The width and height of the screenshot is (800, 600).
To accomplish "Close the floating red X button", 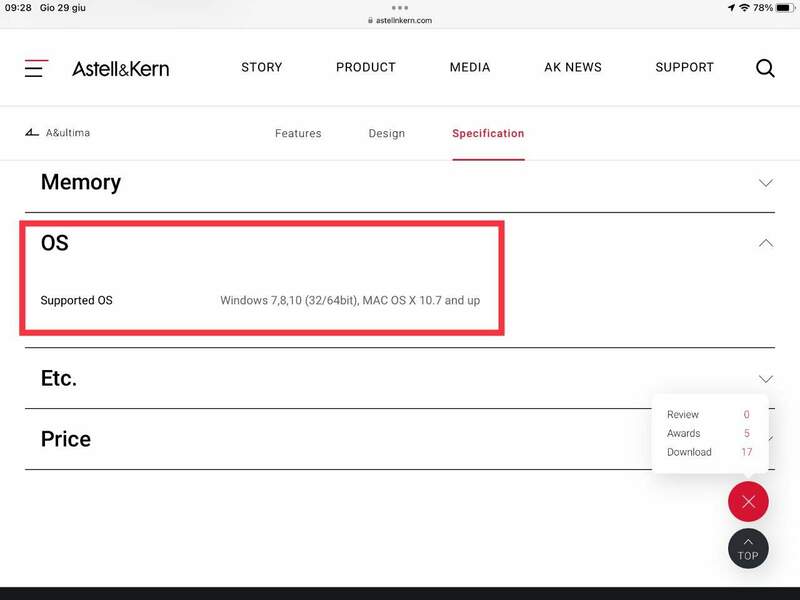I will pos(748,501).
